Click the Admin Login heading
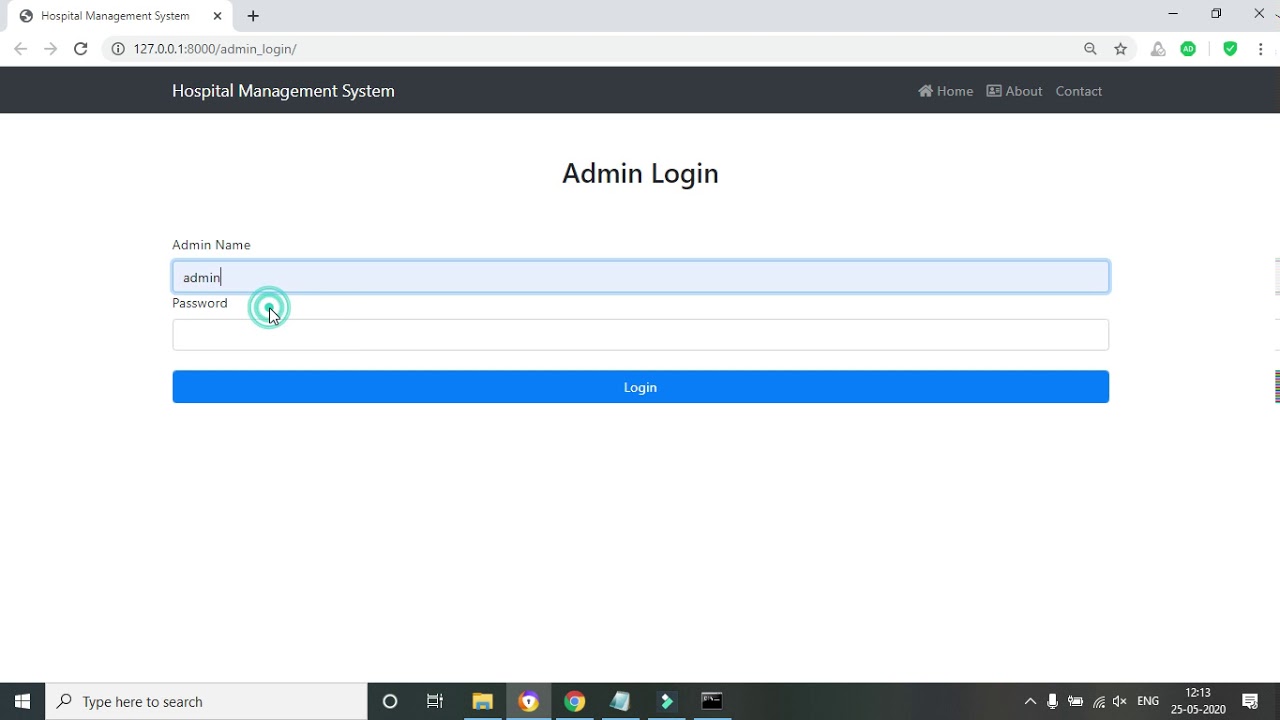This screenshot has width=1280, height=720. [640, 173]
